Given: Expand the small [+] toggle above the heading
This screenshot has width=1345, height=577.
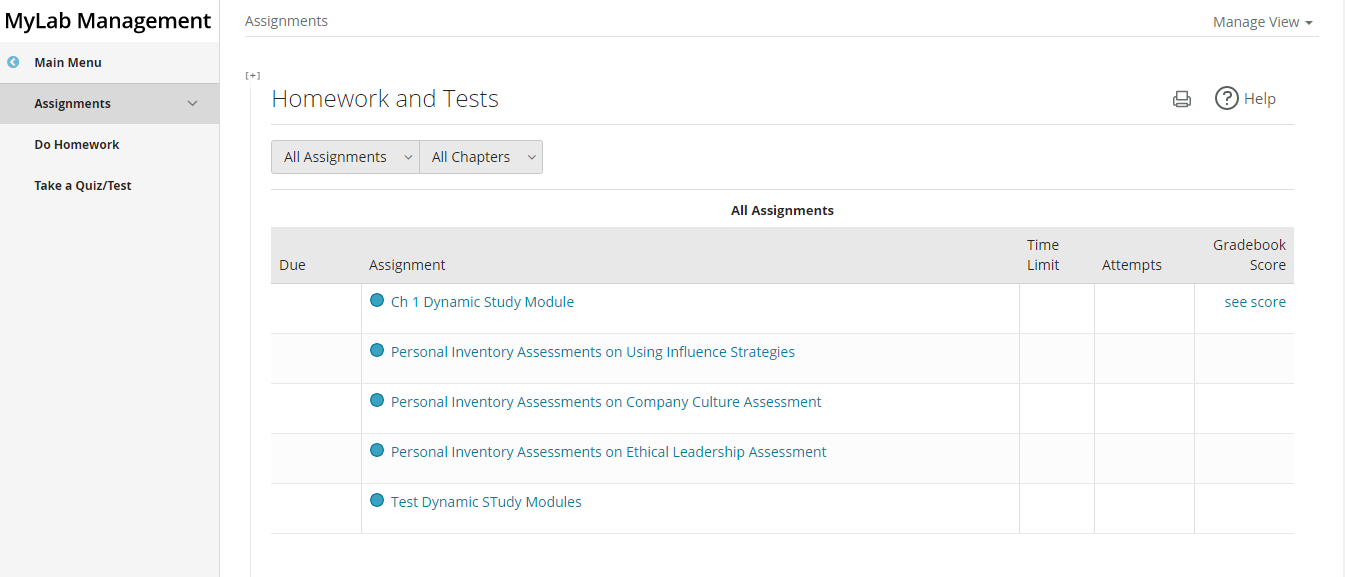Looking at the screenshot, I should coord(253,75).
